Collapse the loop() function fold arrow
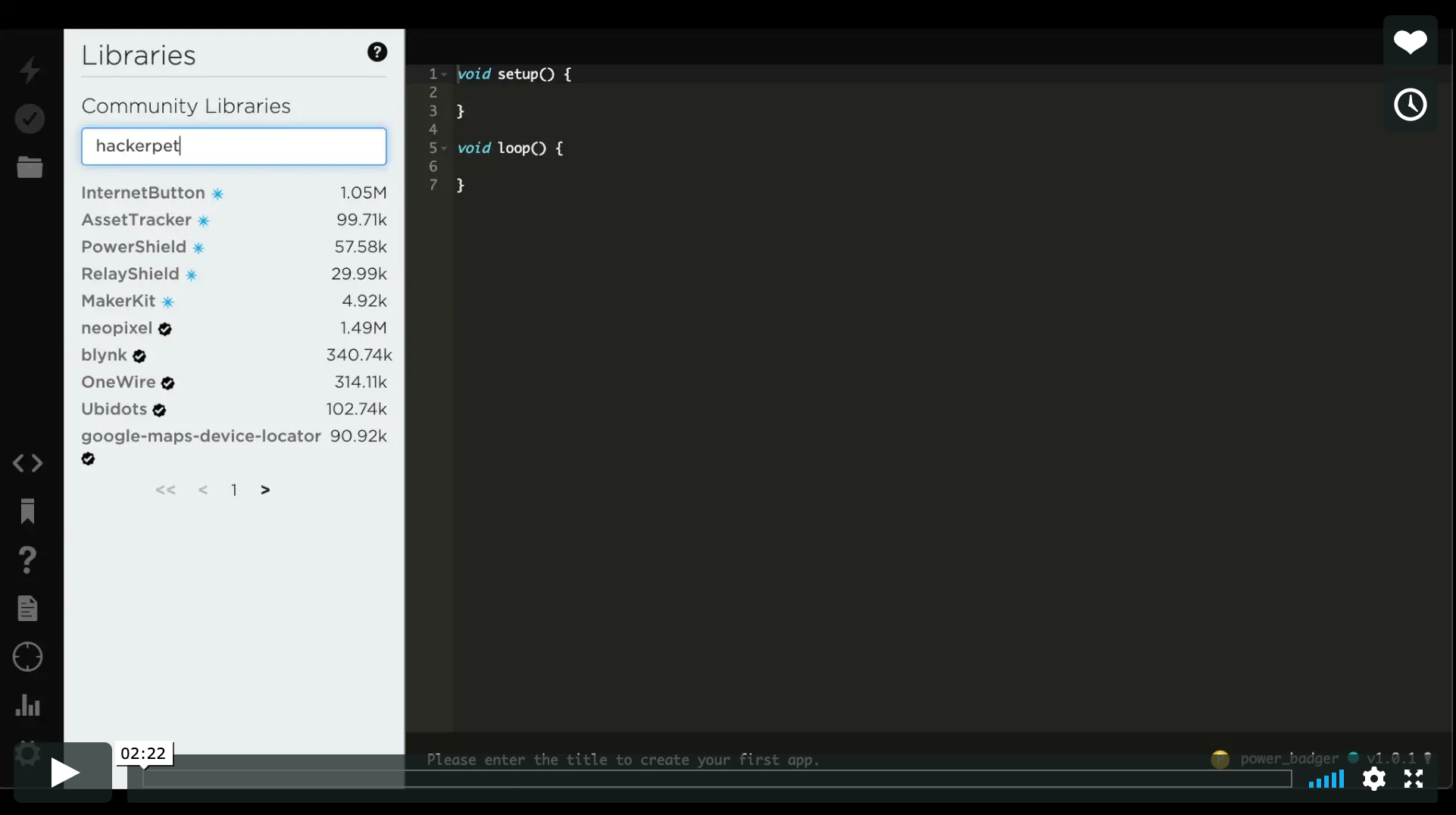 point(444,148)
